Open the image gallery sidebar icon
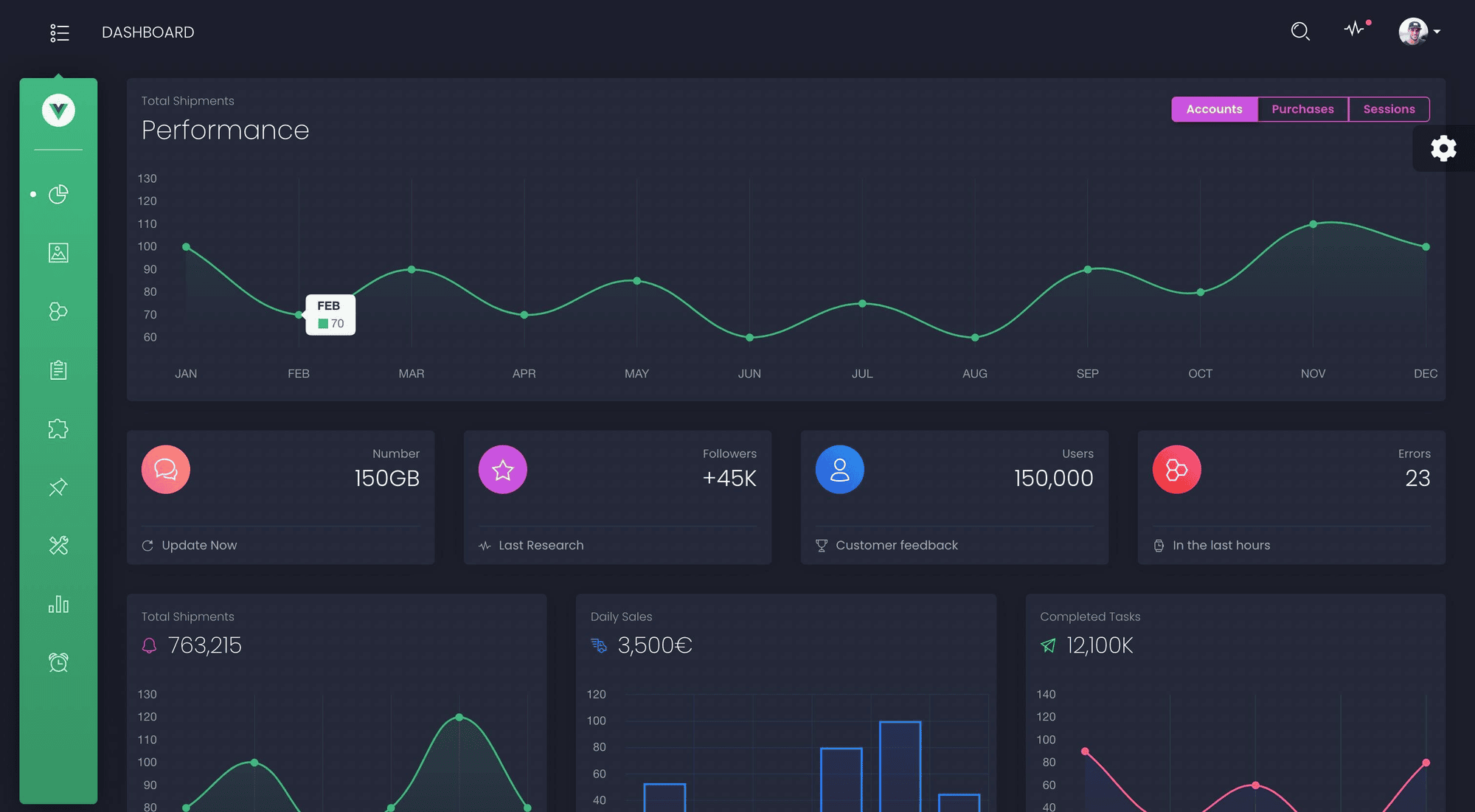Screen dimensions: 1475x812 58,253
